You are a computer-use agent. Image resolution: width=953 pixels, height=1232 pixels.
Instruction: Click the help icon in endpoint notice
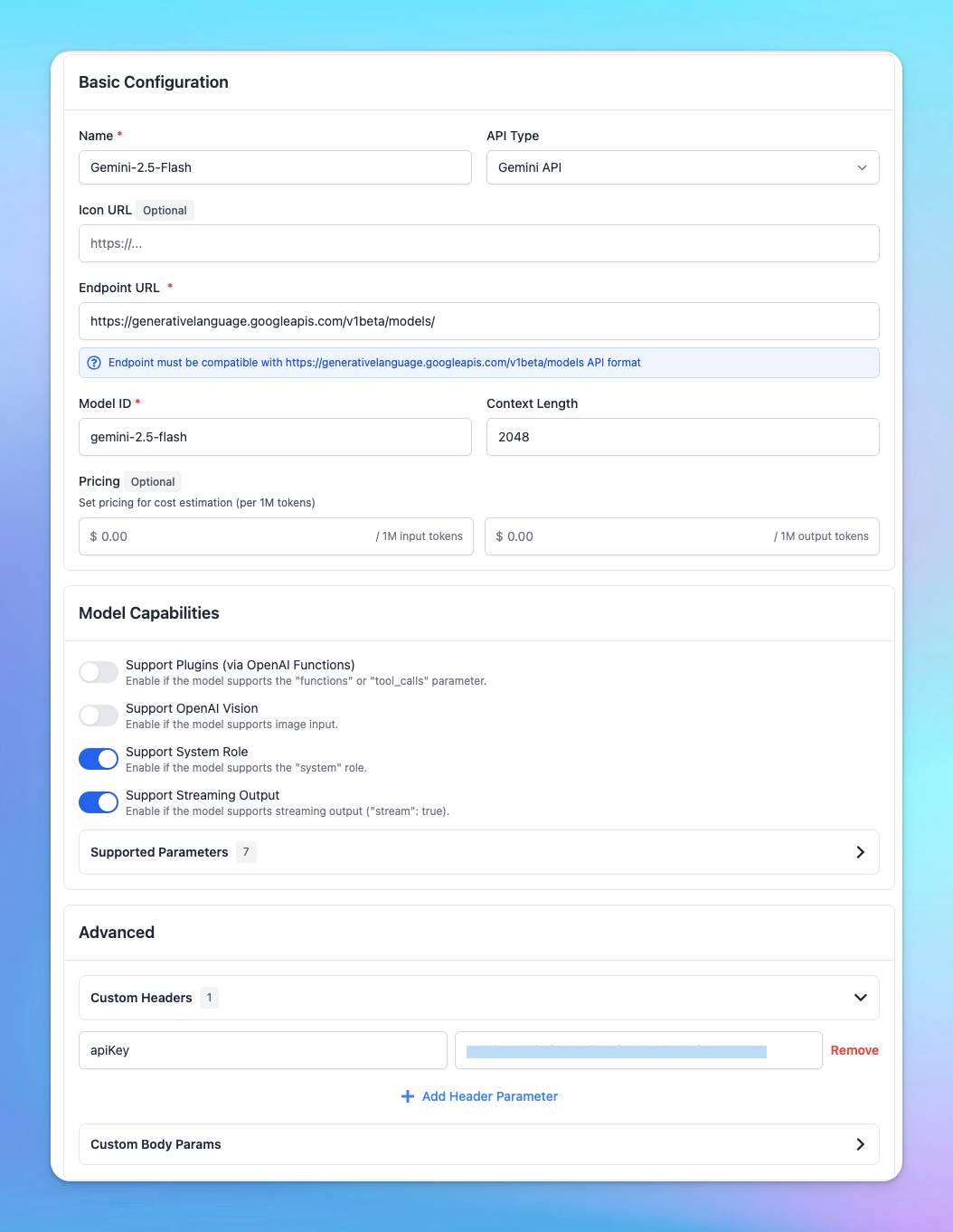[x=94, y=363]
